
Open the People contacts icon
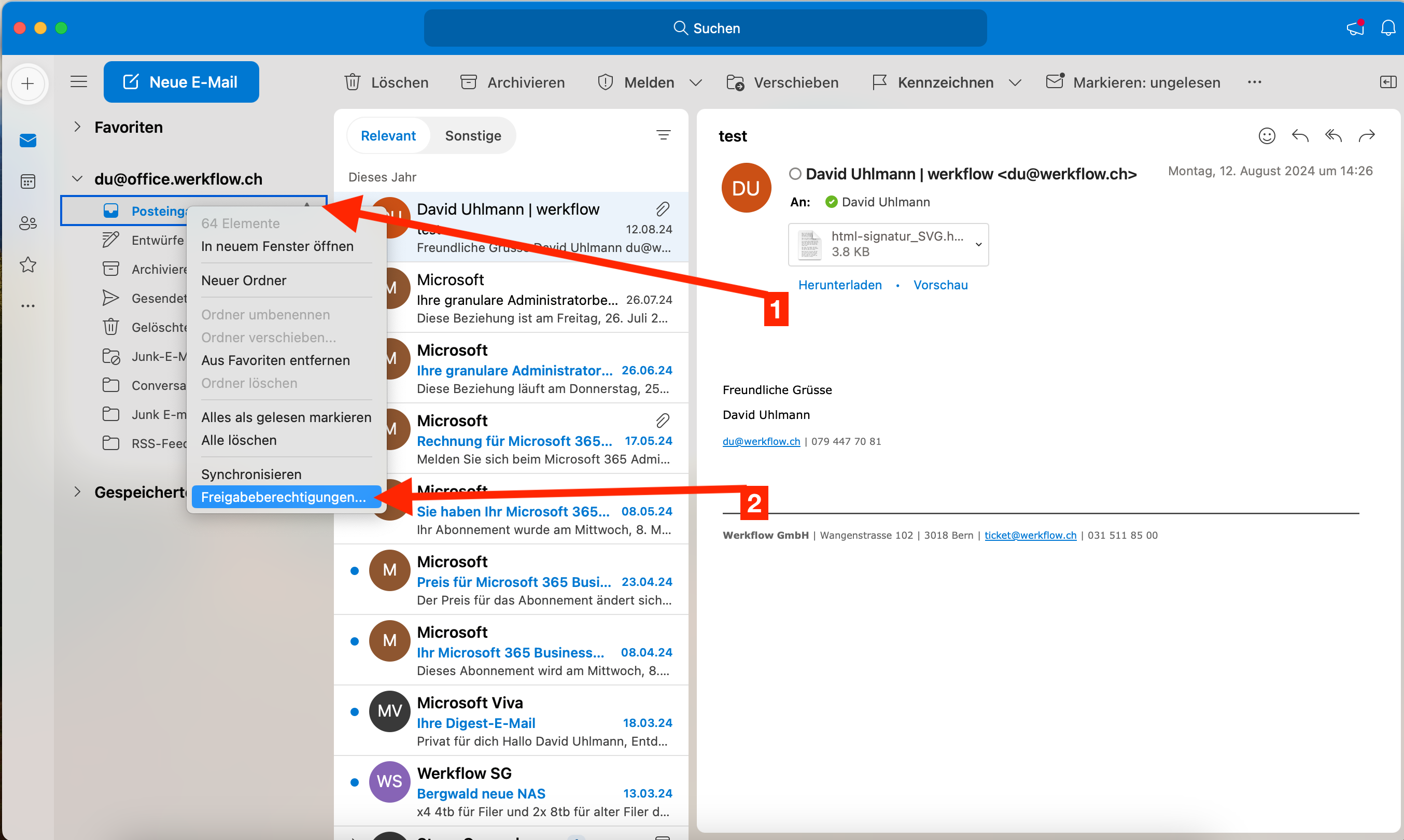point(27,223)
